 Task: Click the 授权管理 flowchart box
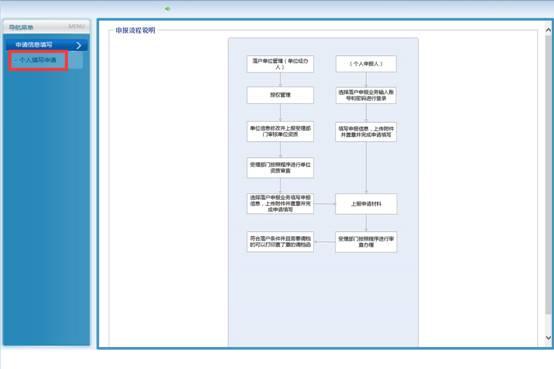[x=280, y=95]
